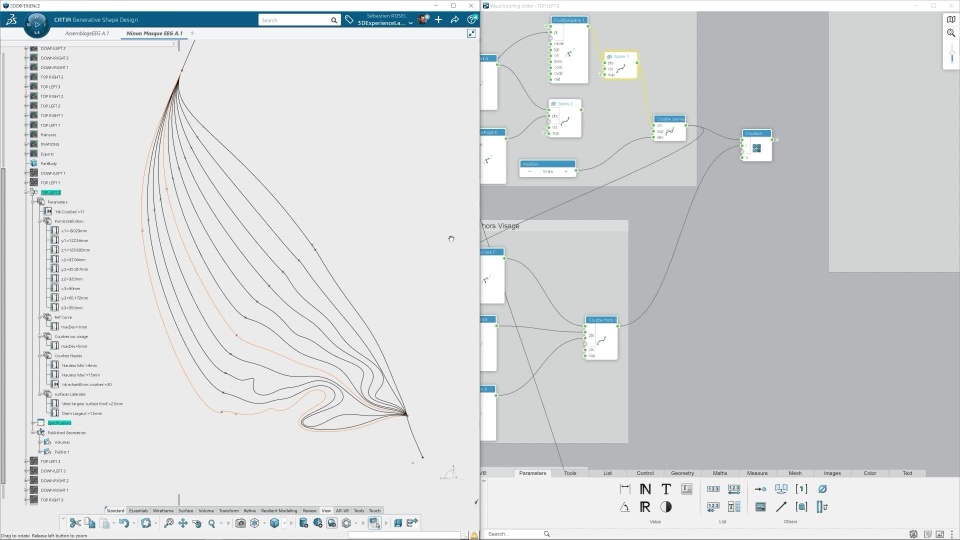Expand the Ref Curve tree node

point(40,317)
